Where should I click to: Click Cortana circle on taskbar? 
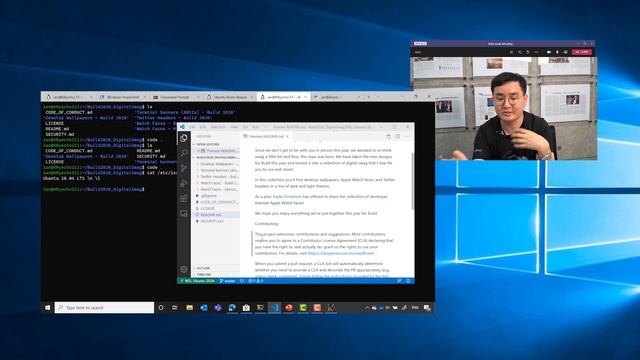tap(161, 308)
